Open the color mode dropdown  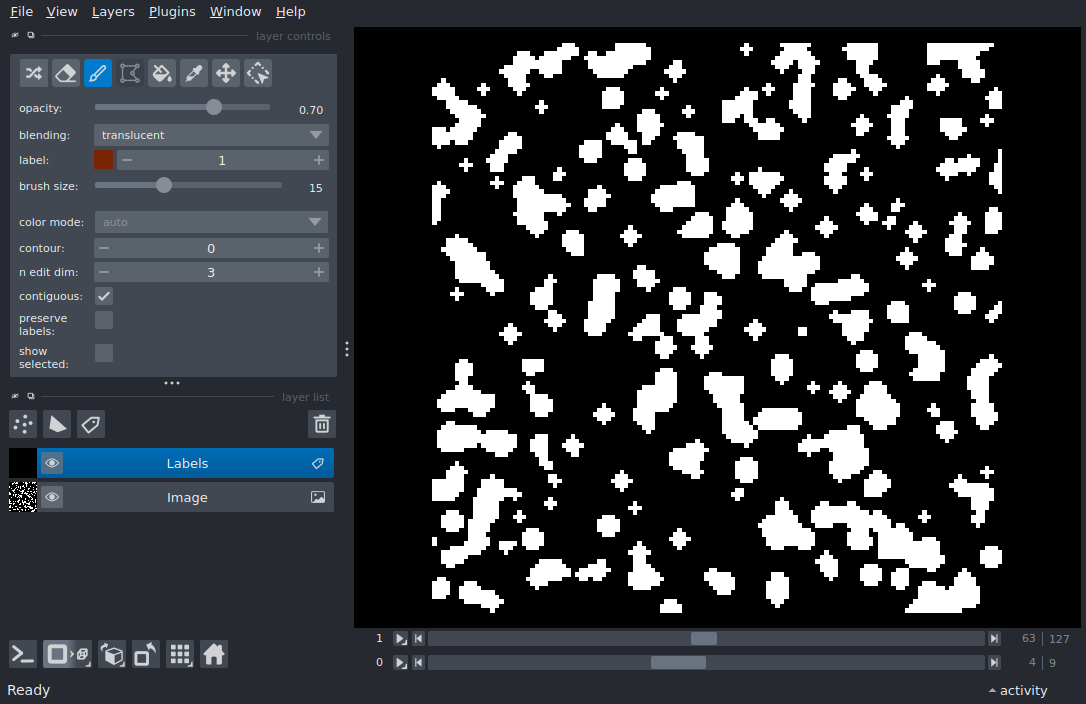(x=211, y=222)
